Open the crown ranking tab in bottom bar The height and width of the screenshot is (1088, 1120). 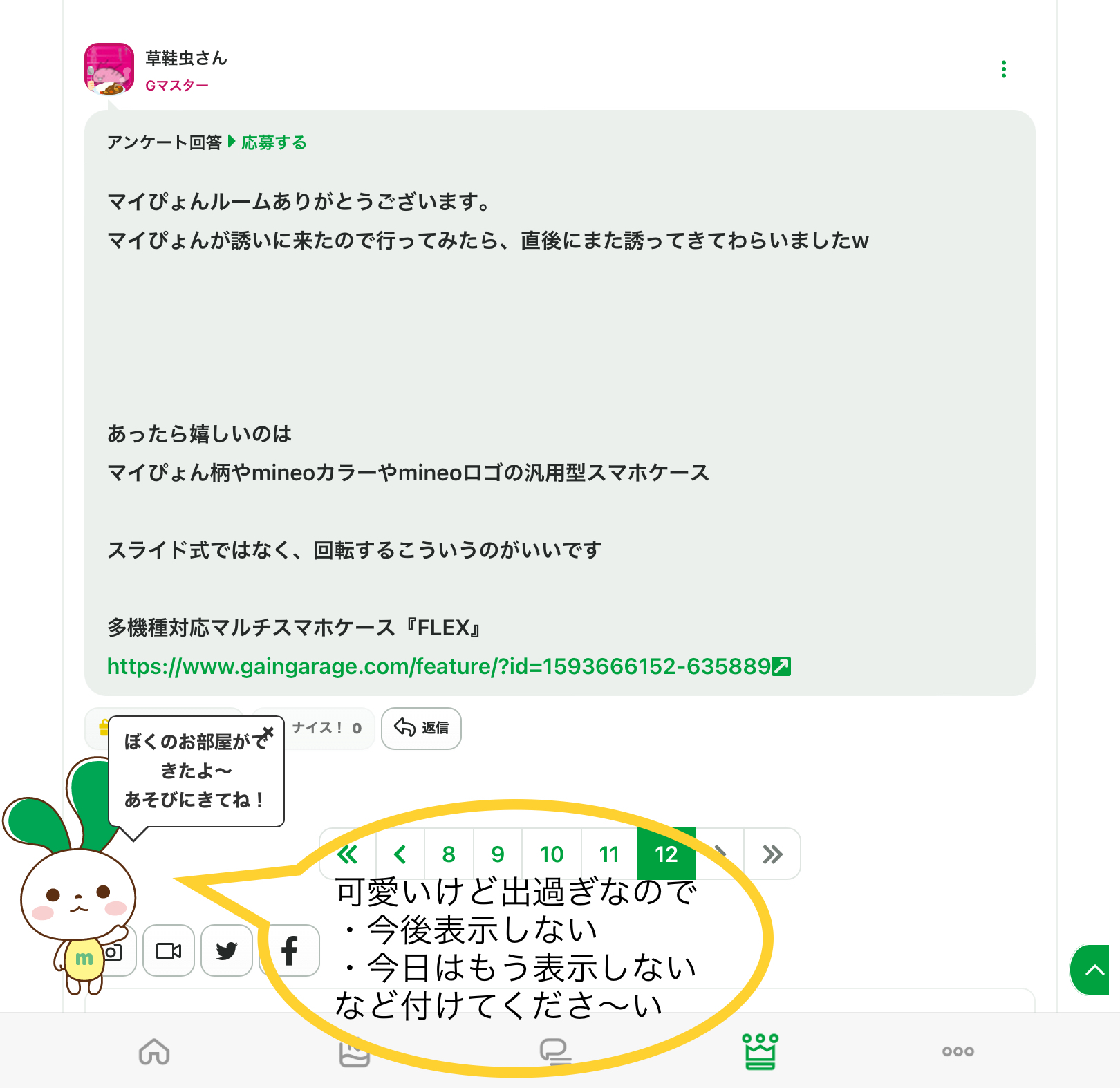pyautogui.click(x=760, y=1051)
